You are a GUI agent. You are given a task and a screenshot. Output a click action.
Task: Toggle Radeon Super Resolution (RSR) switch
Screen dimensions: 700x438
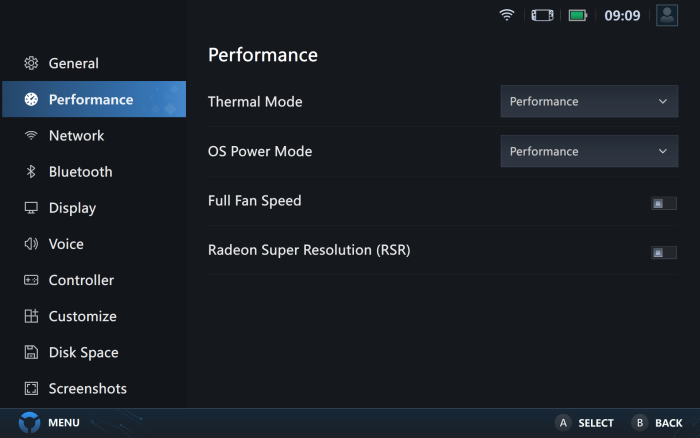click(663, 252)
